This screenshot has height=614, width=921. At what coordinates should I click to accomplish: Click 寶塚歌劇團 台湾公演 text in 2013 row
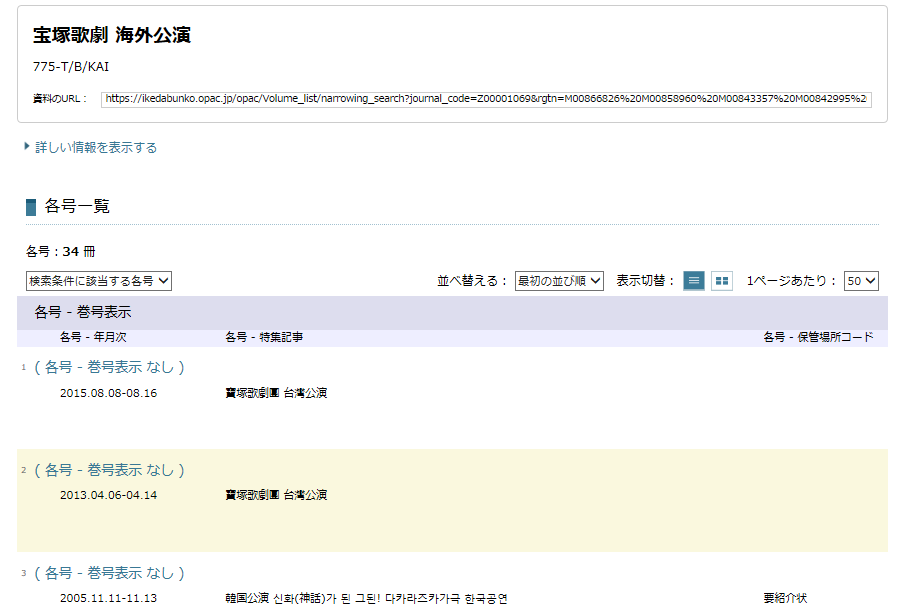pos(276,495)
